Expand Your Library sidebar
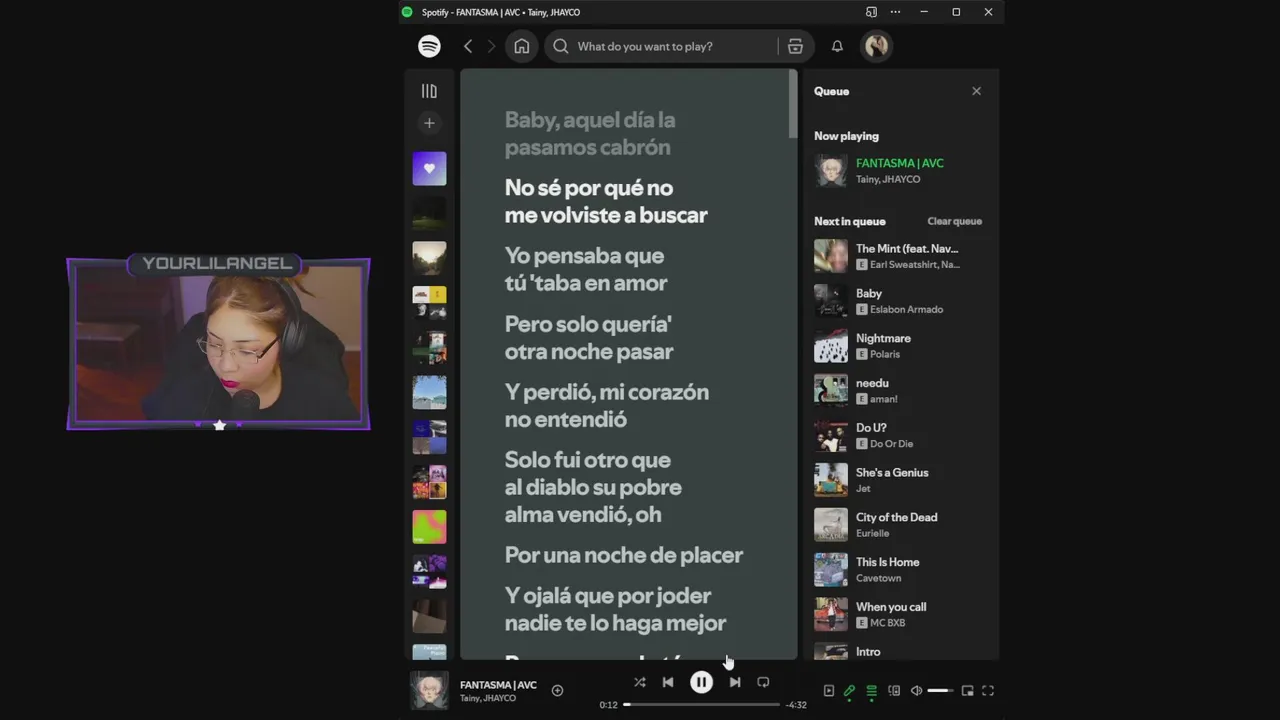 [x=429, y=91]
